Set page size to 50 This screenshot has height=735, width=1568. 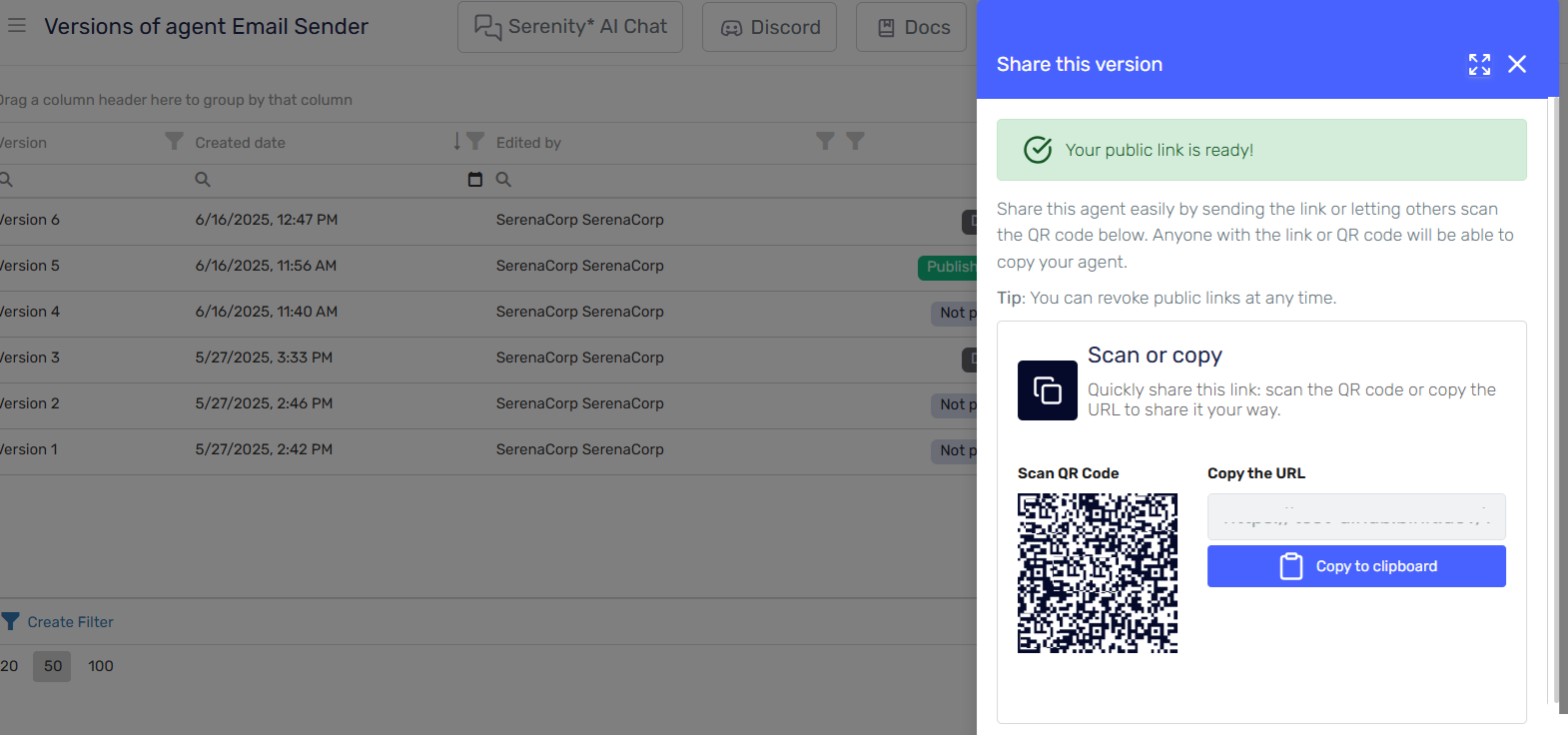[x=53, y=666]
